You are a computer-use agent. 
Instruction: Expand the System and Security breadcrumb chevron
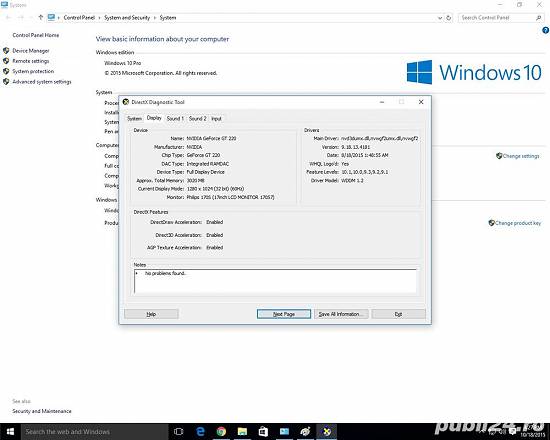coord(155,18)
